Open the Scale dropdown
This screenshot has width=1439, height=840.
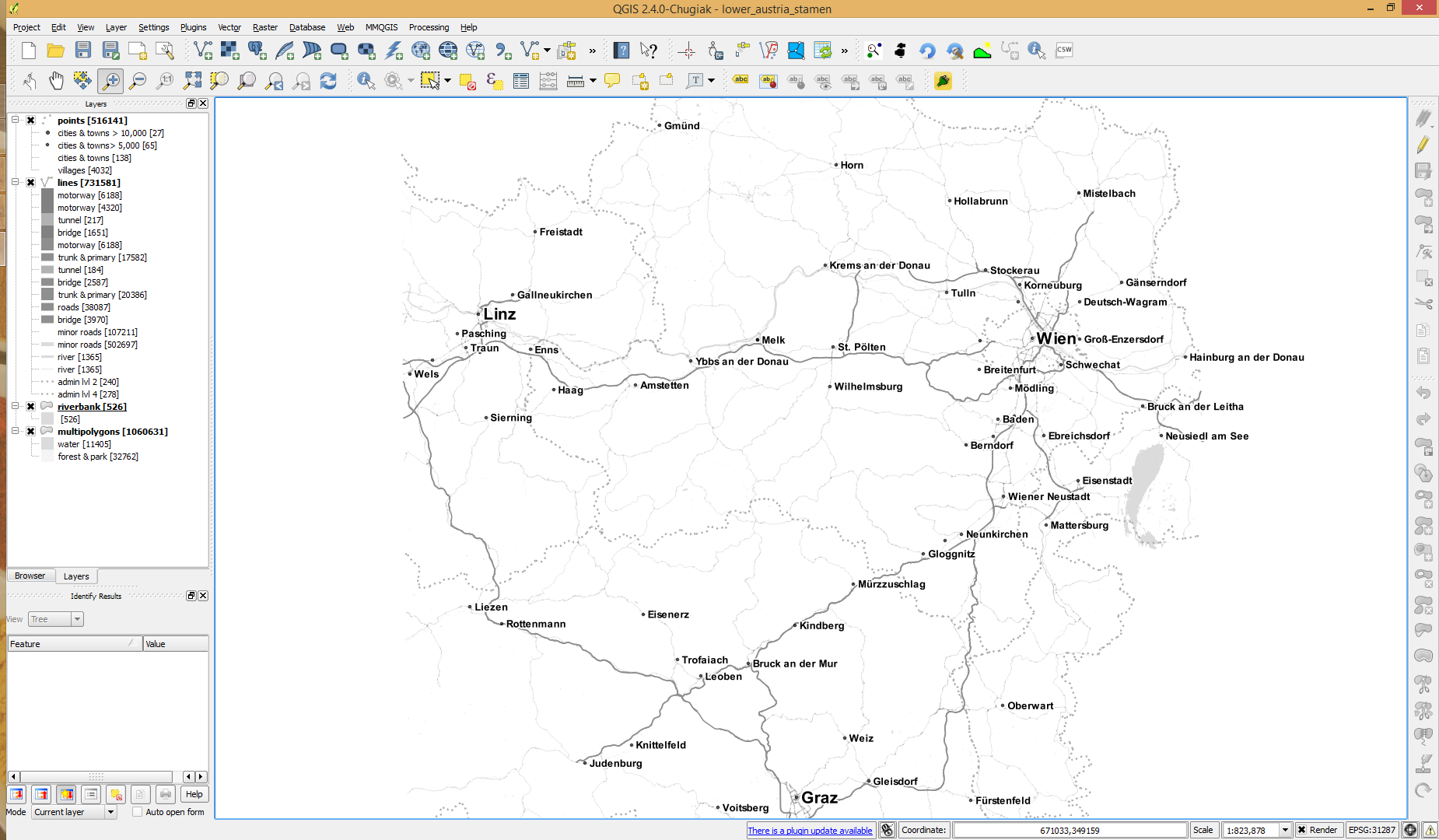[x=1285, y=830]
